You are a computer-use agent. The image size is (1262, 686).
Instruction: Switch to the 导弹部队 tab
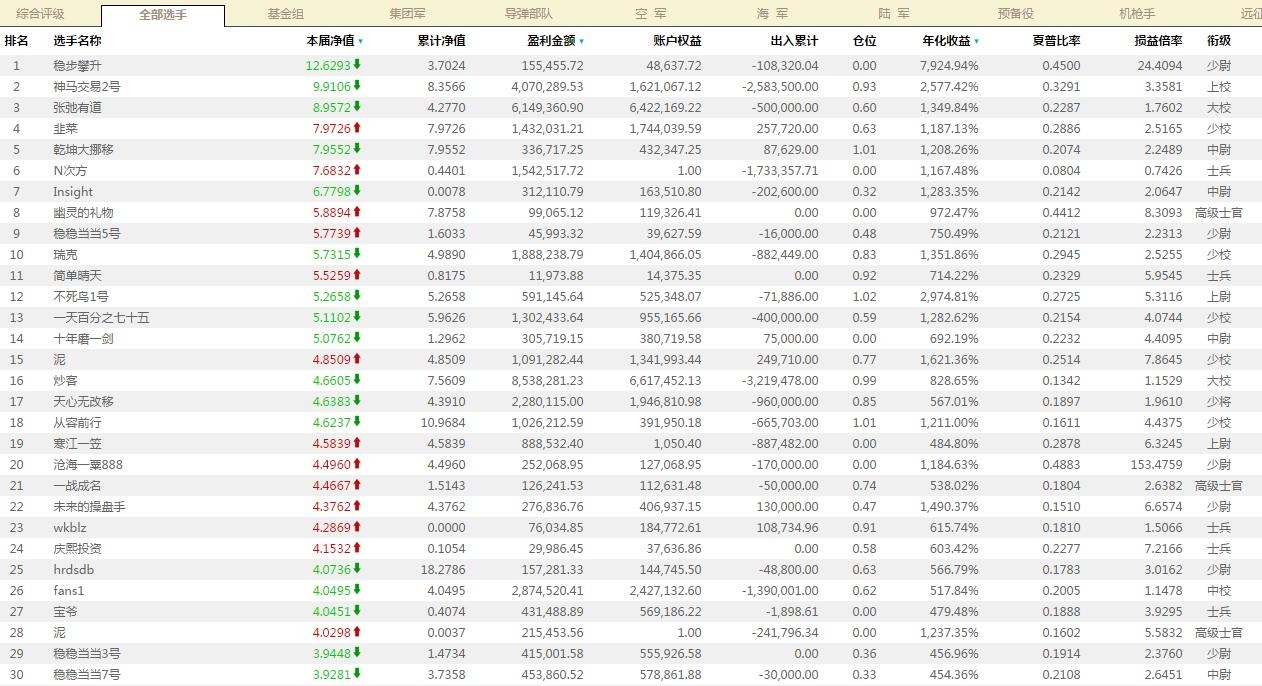[x=529, y=14]
